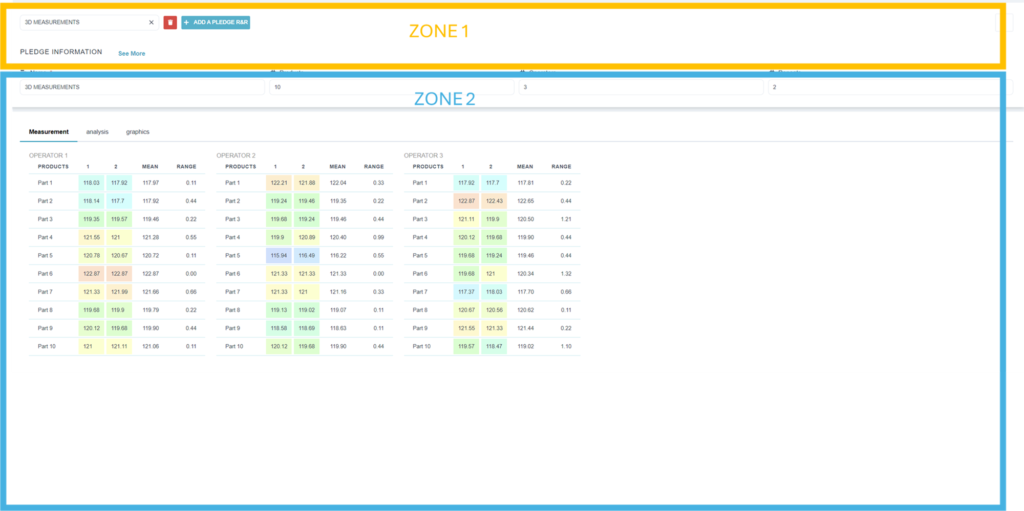Screen dimensions: 1024x511
Task: Select Operator 2 Part 5 trial 2 cell 116.49
Action: (x=306, y=256)
